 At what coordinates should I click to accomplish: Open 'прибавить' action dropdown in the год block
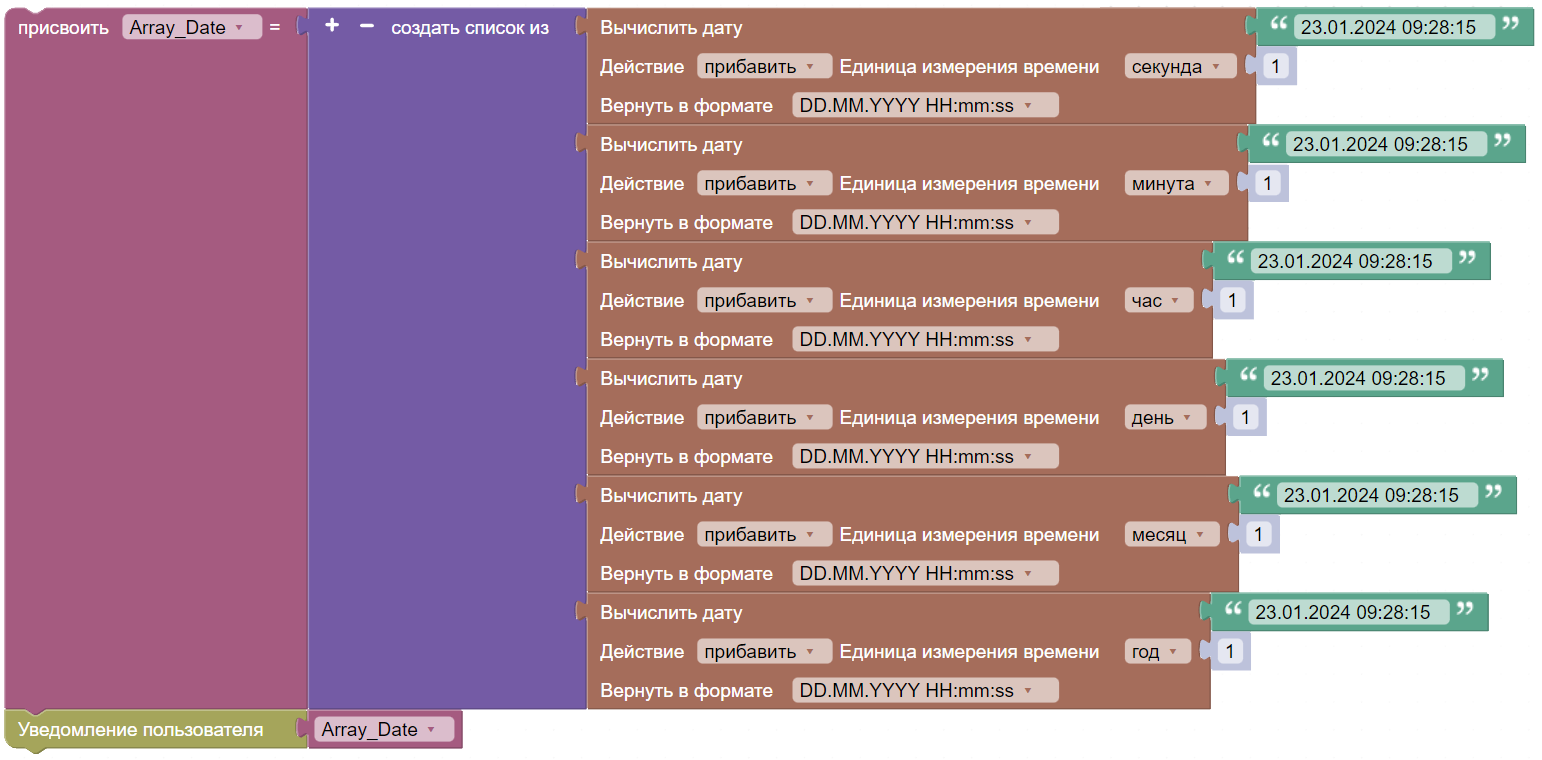(764, 652)
